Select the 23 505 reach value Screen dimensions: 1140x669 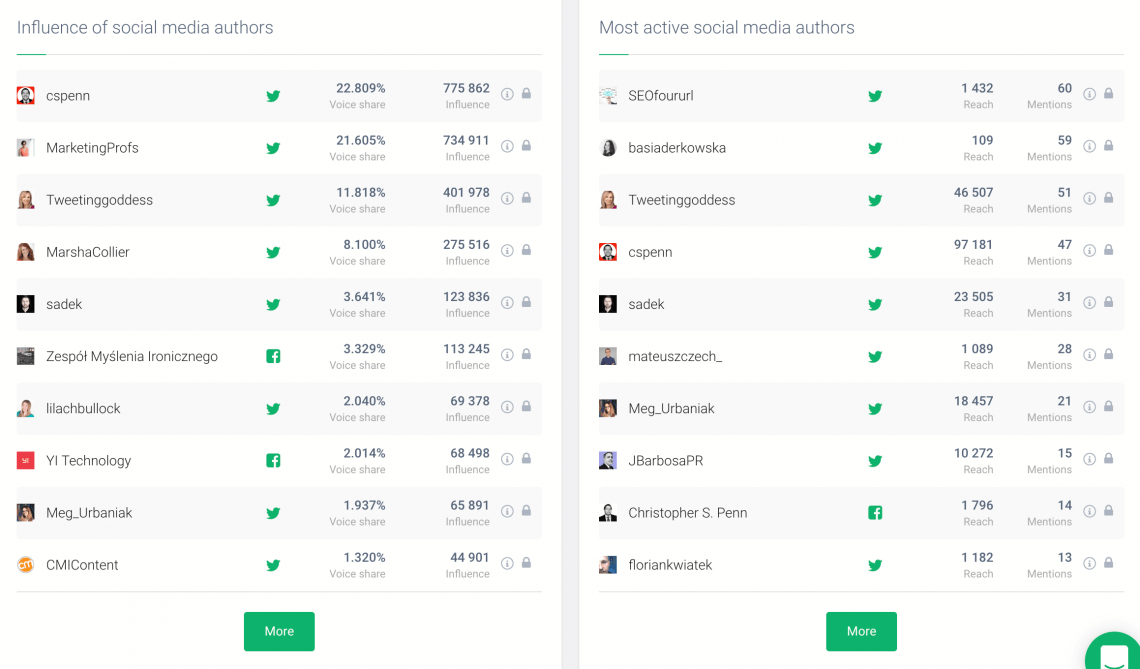point(974,297)
